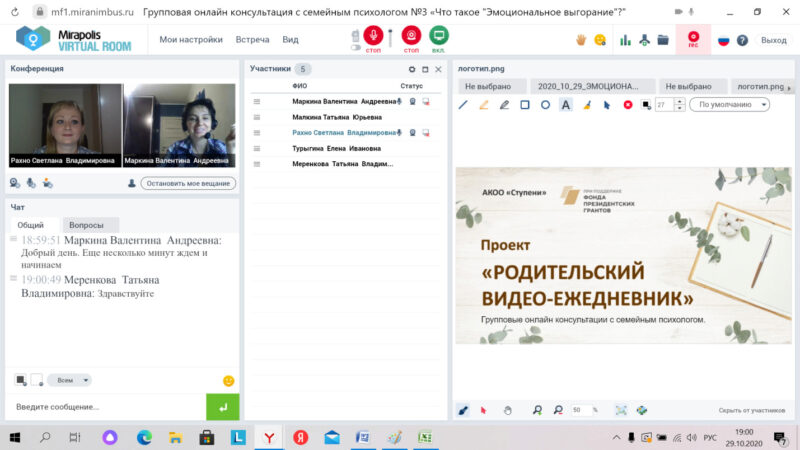The image size is (800, 450).
Task: Open the folder files icon in the top bar
Action: [x=663, y=40]
